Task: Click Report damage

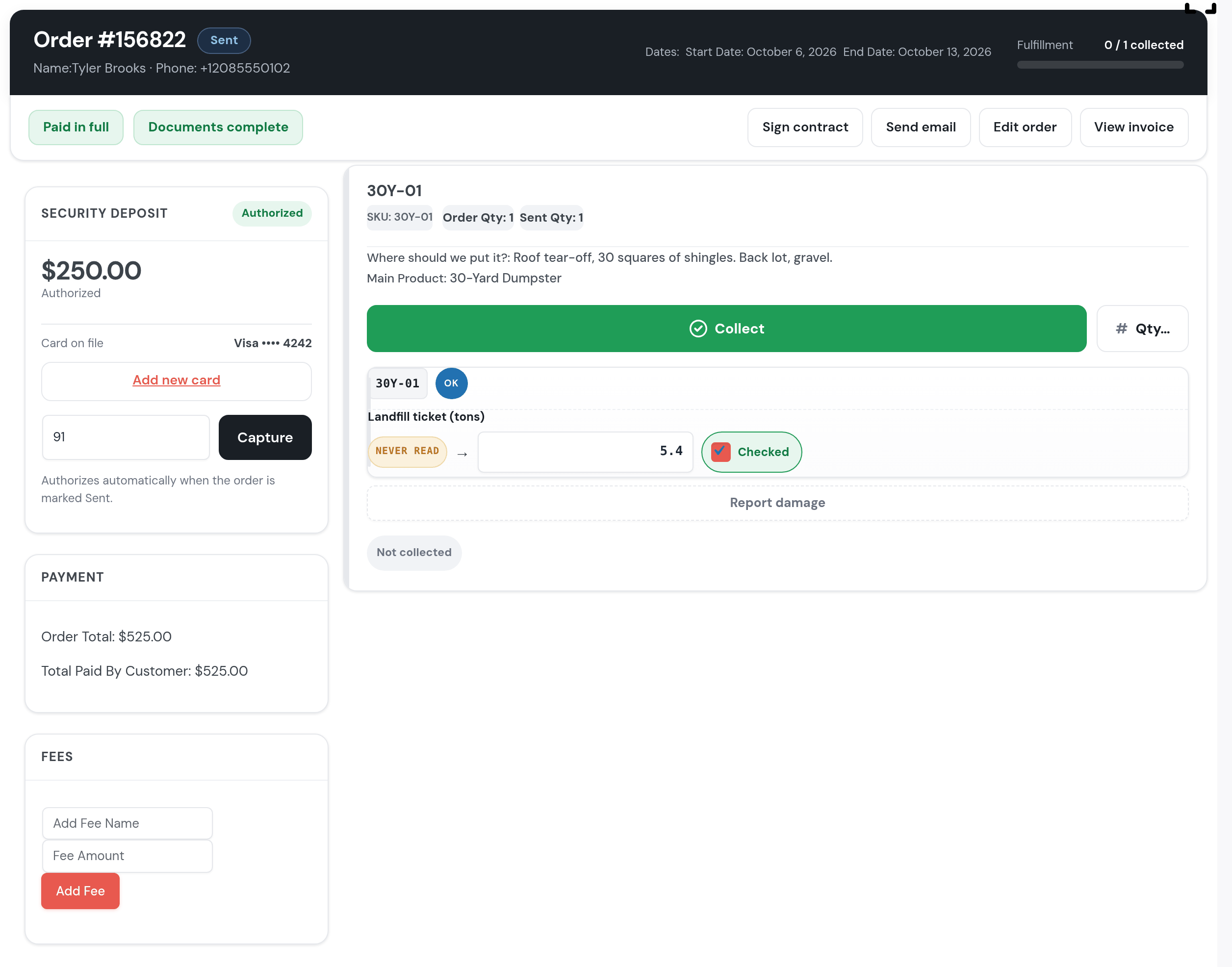Action: coord(777,503)
